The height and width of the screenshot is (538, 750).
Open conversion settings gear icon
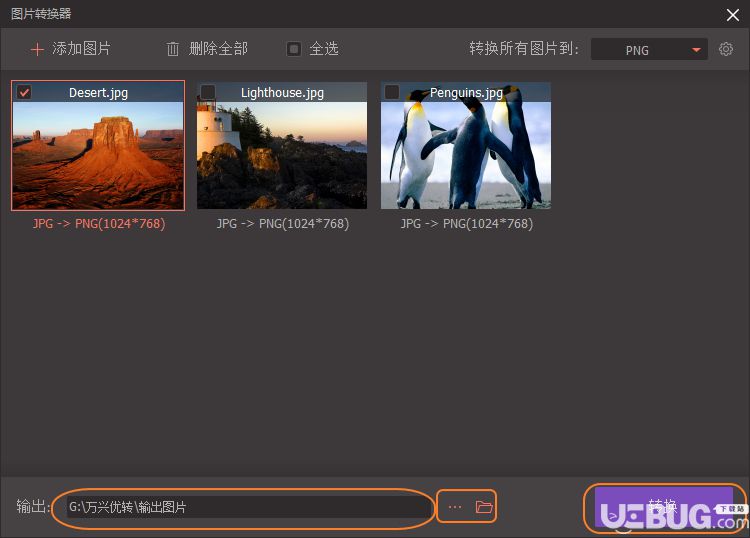point(726,49)
